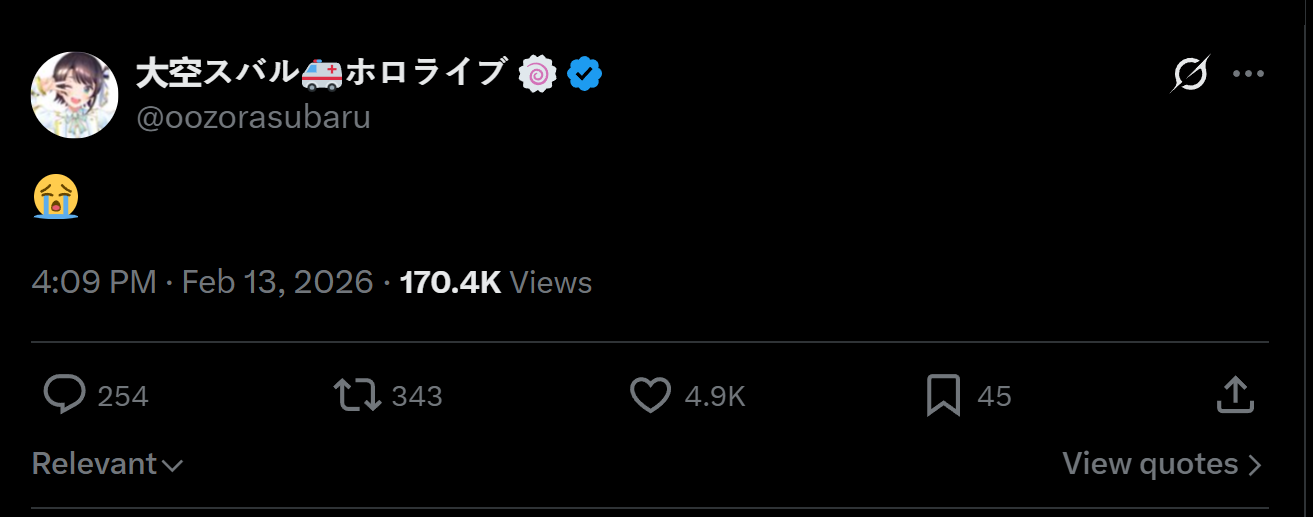
Task: Click the blue verified checkmark badge
Action: point(584,74)
